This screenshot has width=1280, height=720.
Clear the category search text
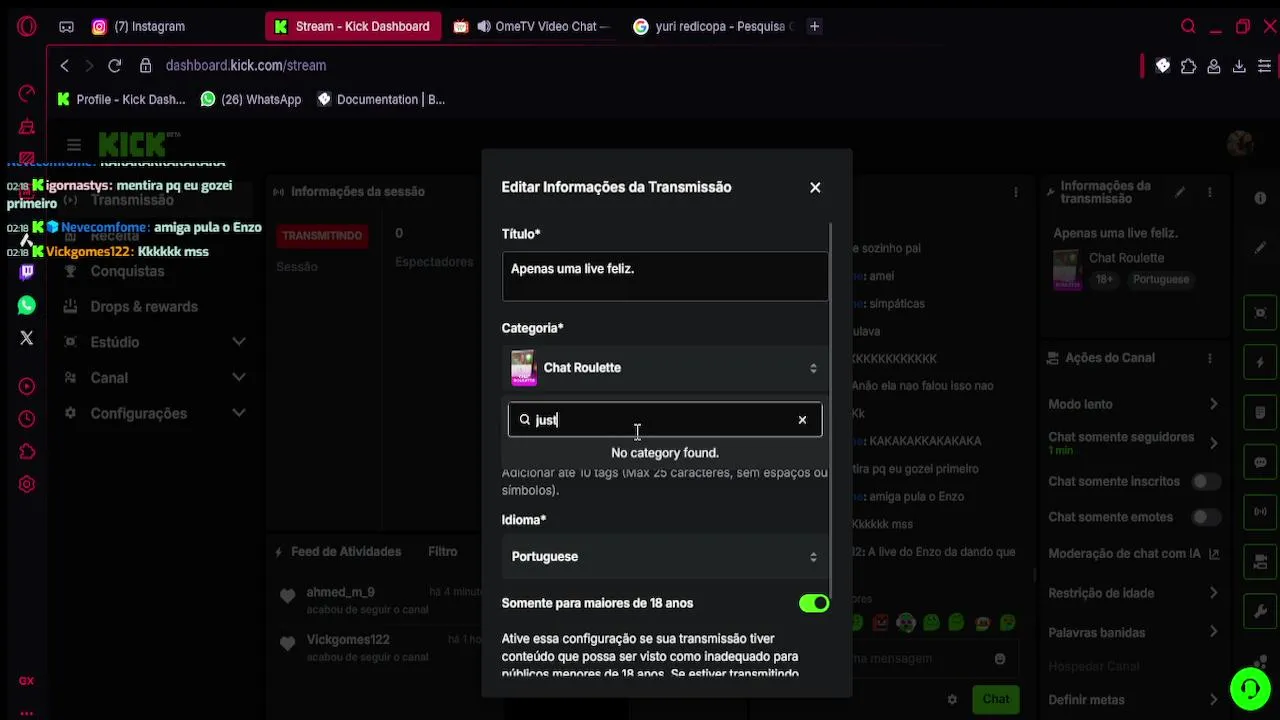click(802, 420)
